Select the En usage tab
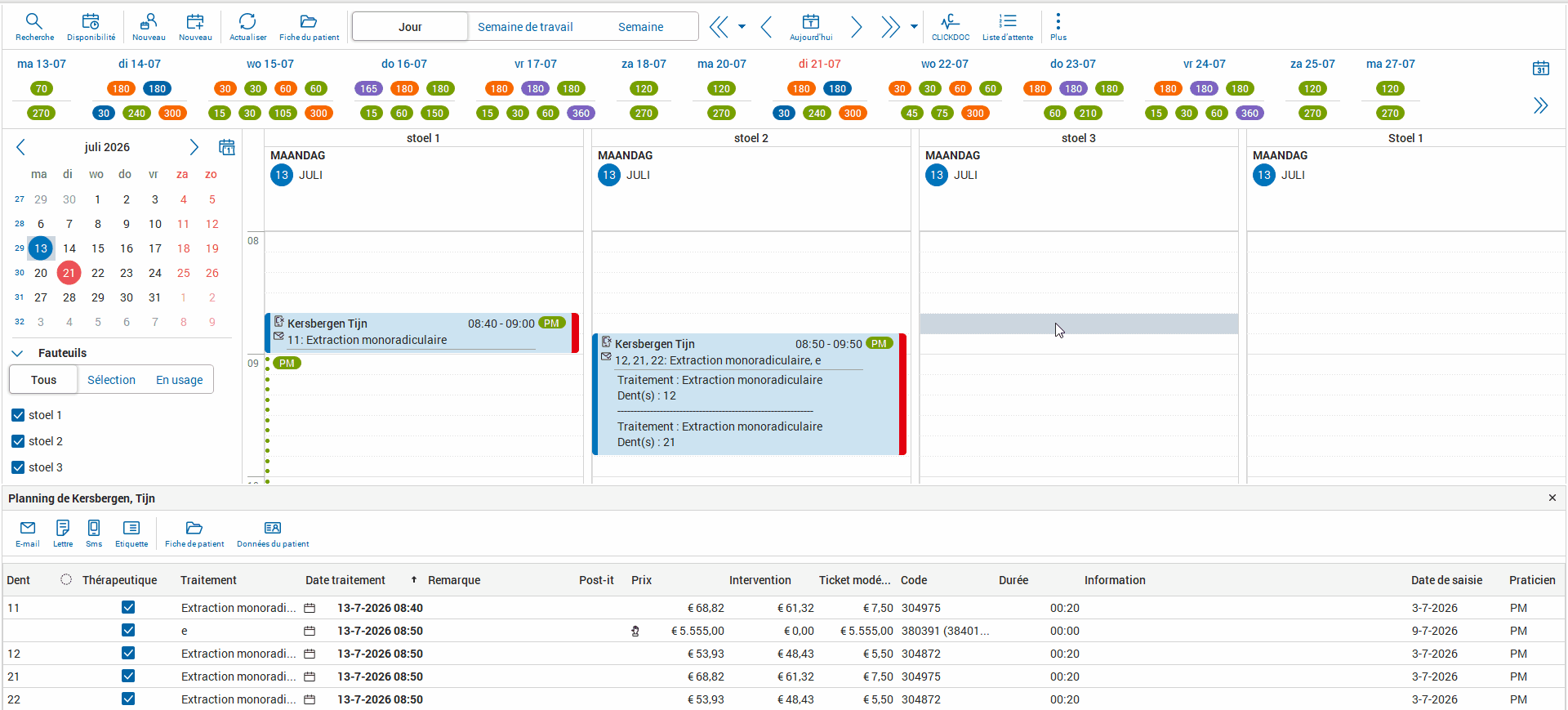This screenshot has height=710, width=1568. pyautogui.click(x=180, y=380)
